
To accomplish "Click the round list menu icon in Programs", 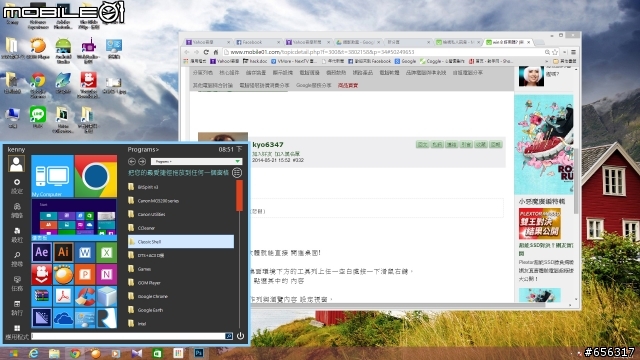I will (x=237, y=173).
